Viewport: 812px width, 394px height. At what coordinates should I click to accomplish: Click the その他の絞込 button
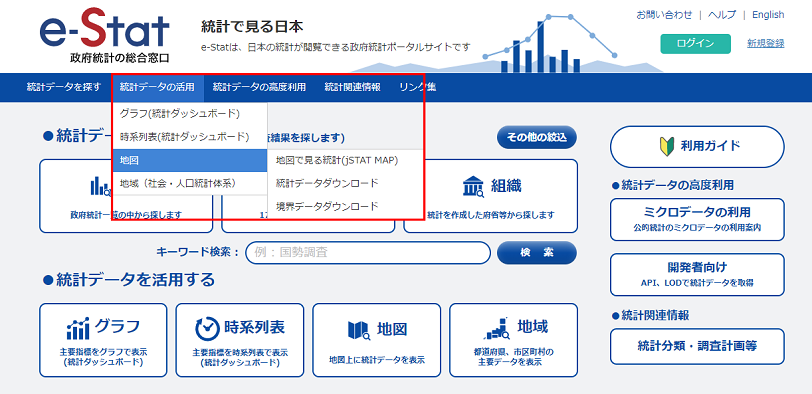[536, 137]
